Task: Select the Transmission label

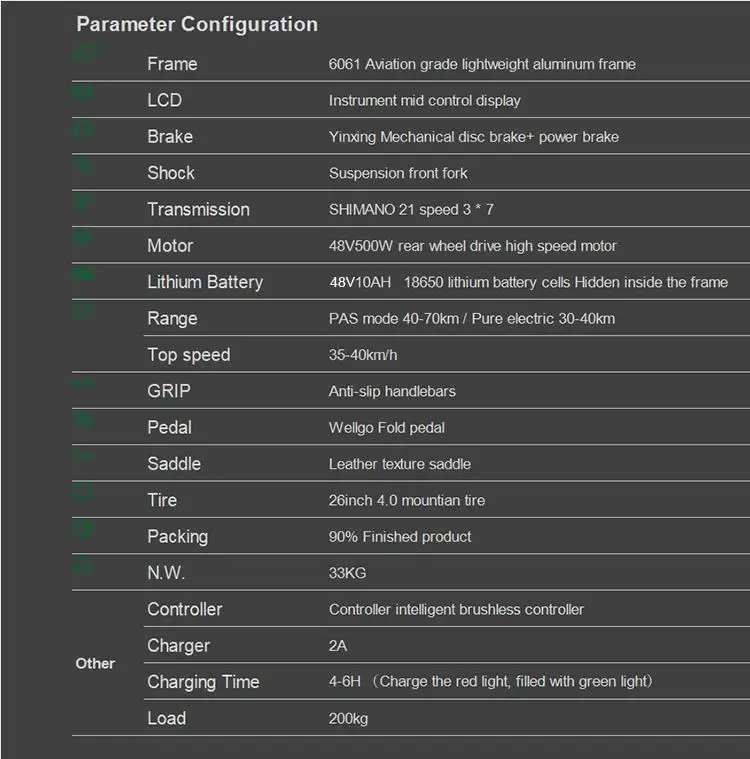Action: click(x=198, y=209)
